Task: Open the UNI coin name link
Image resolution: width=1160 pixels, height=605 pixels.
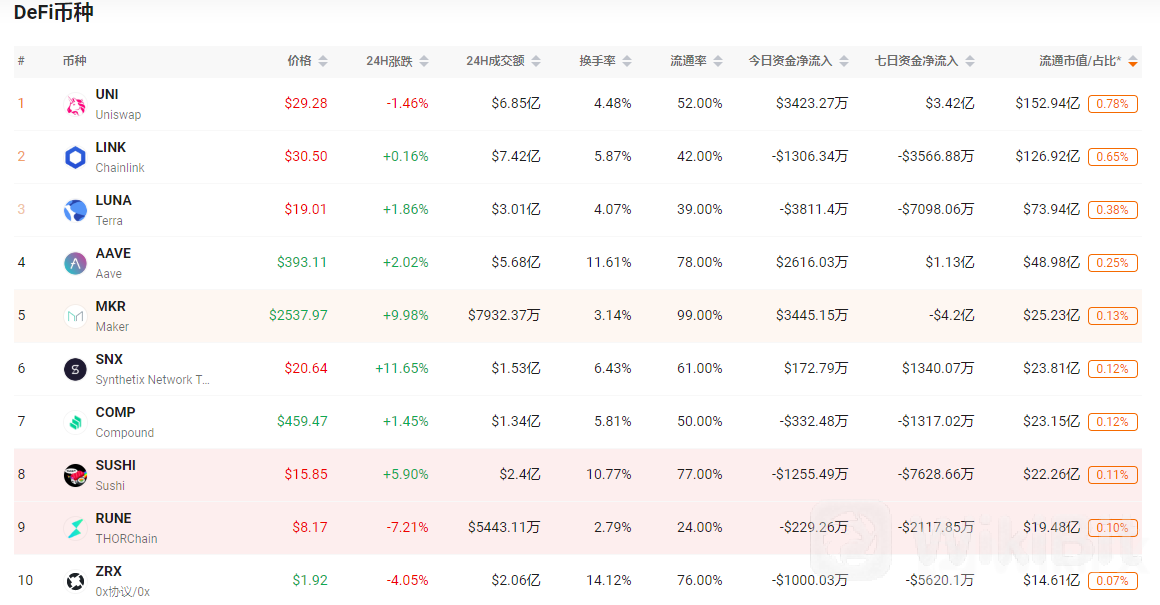Action: tap(107, 95)
